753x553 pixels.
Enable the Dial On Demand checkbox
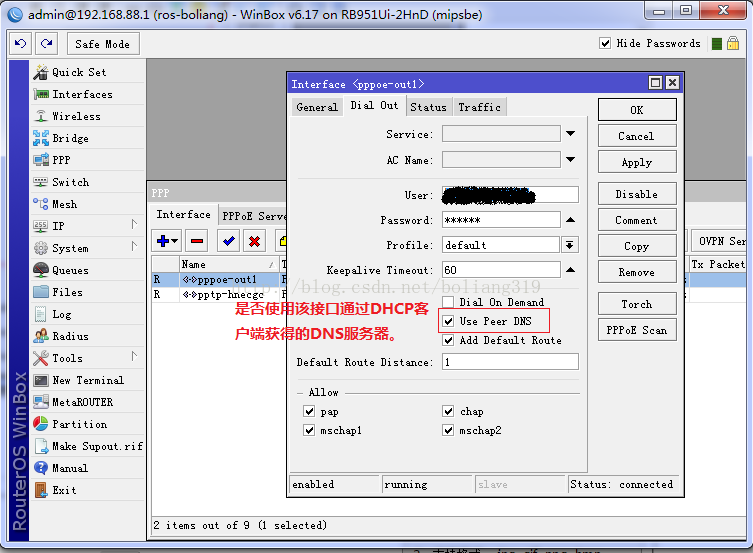(x=448, y=302)
